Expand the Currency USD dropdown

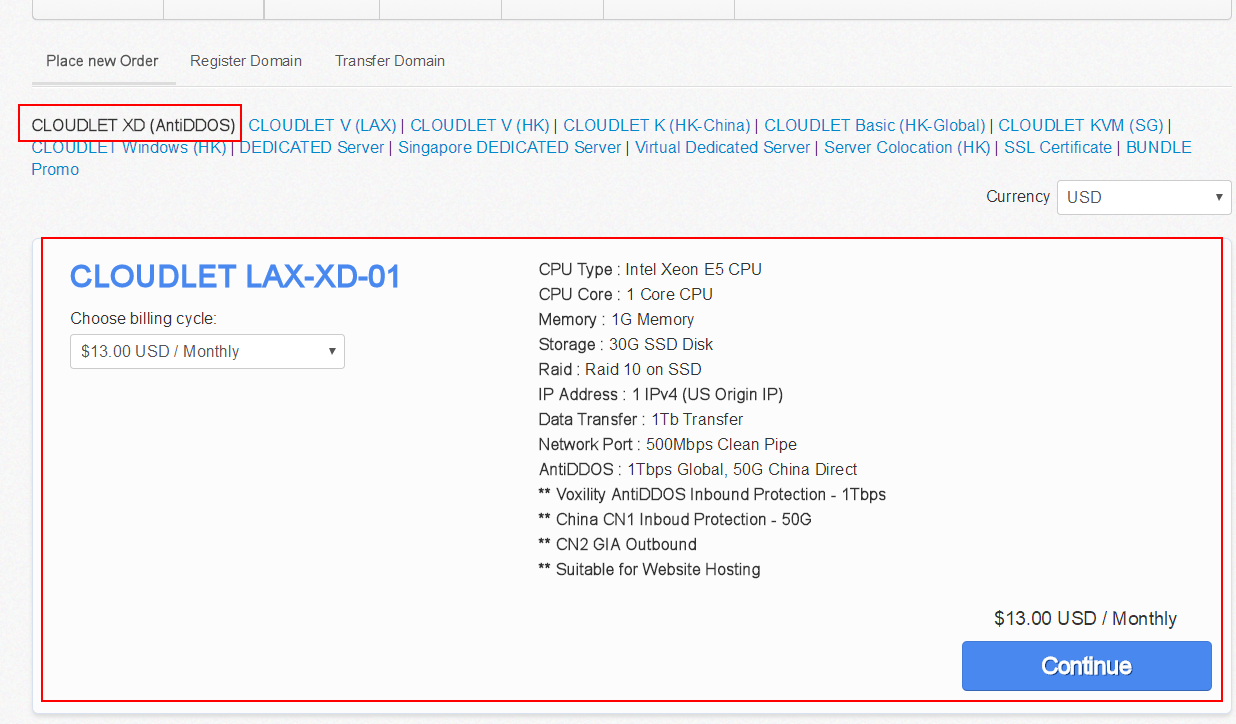(1144, 197)
